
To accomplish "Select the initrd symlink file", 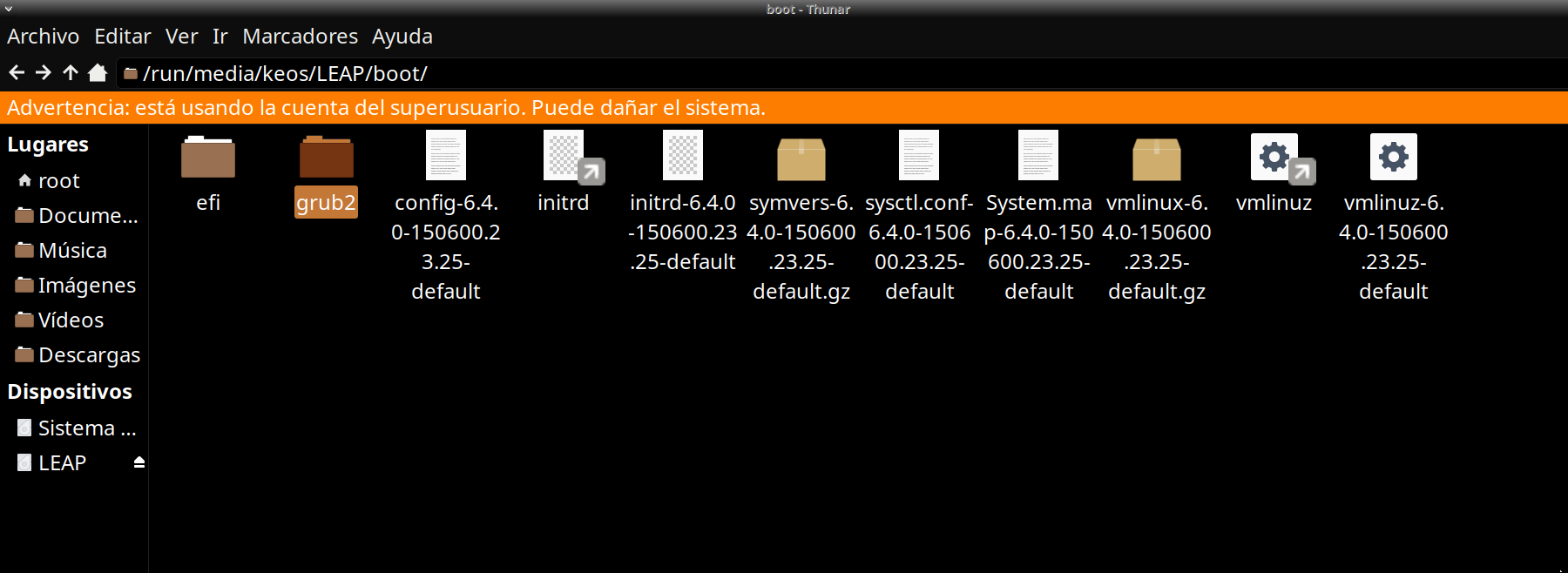I will [564, 158].
